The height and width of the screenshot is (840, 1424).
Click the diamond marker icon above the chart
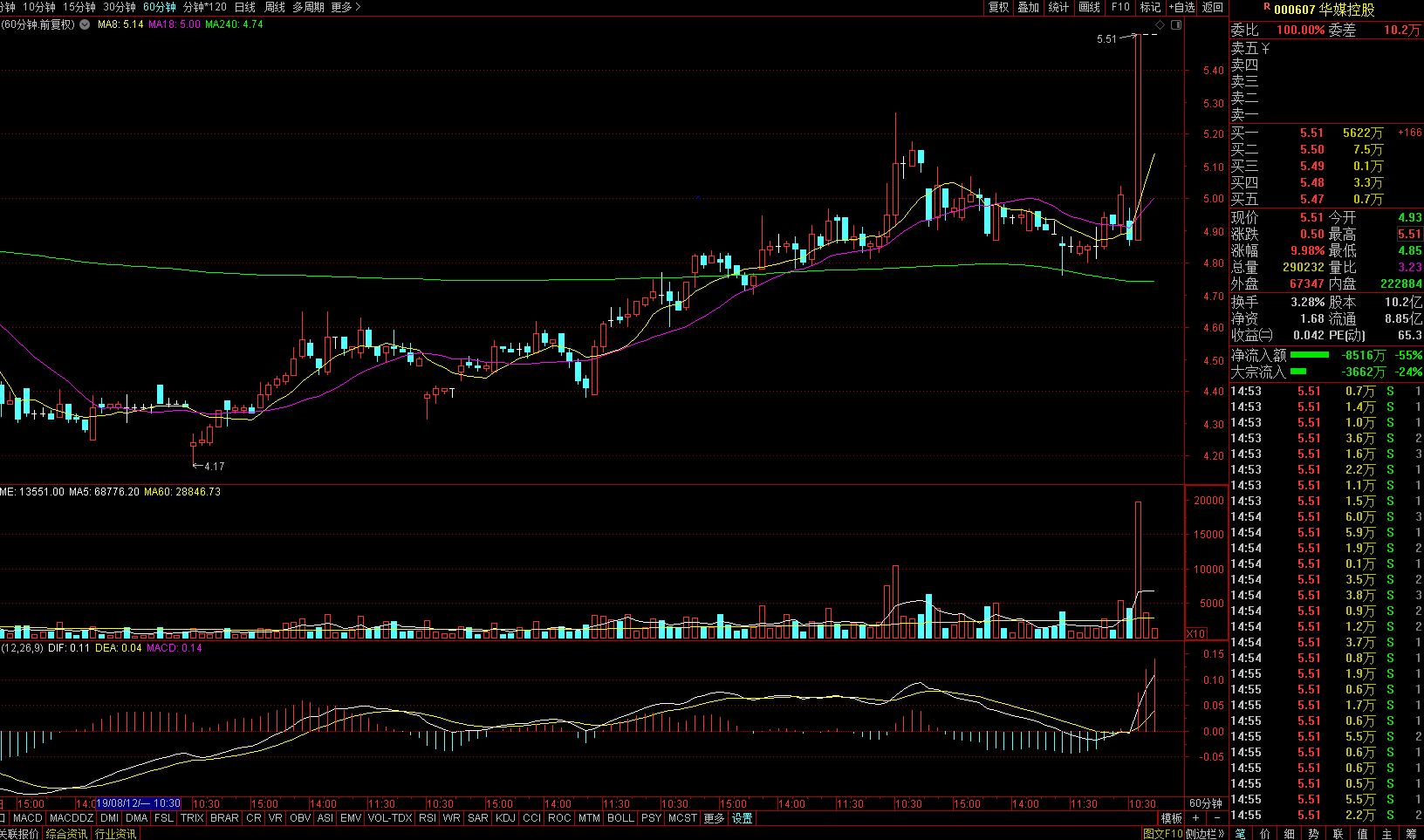1160,25
